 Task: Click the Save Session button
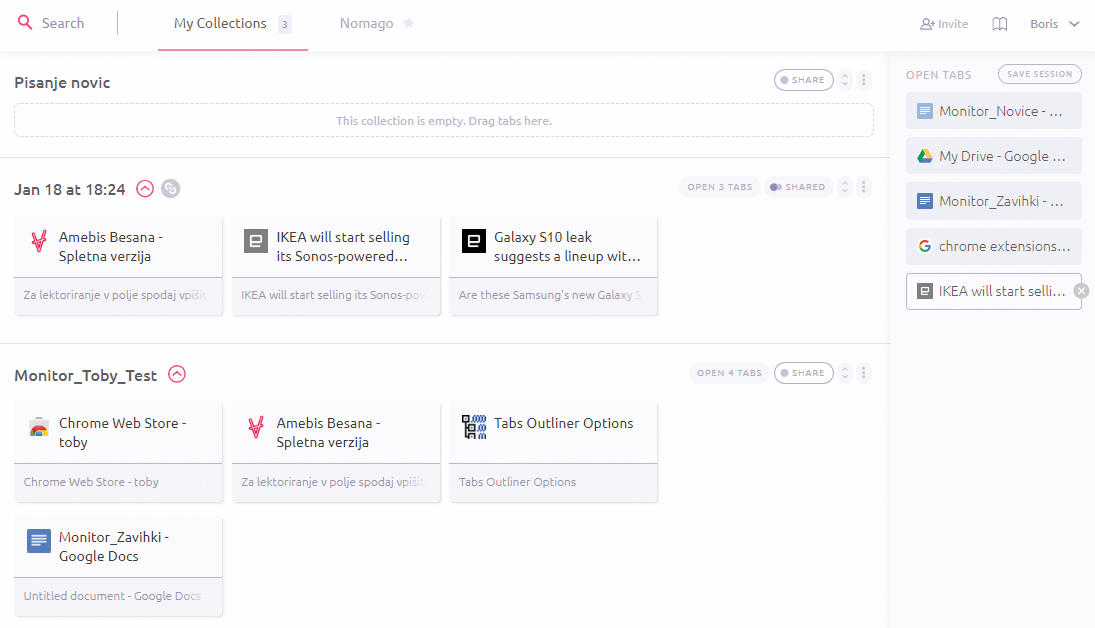1039,74
